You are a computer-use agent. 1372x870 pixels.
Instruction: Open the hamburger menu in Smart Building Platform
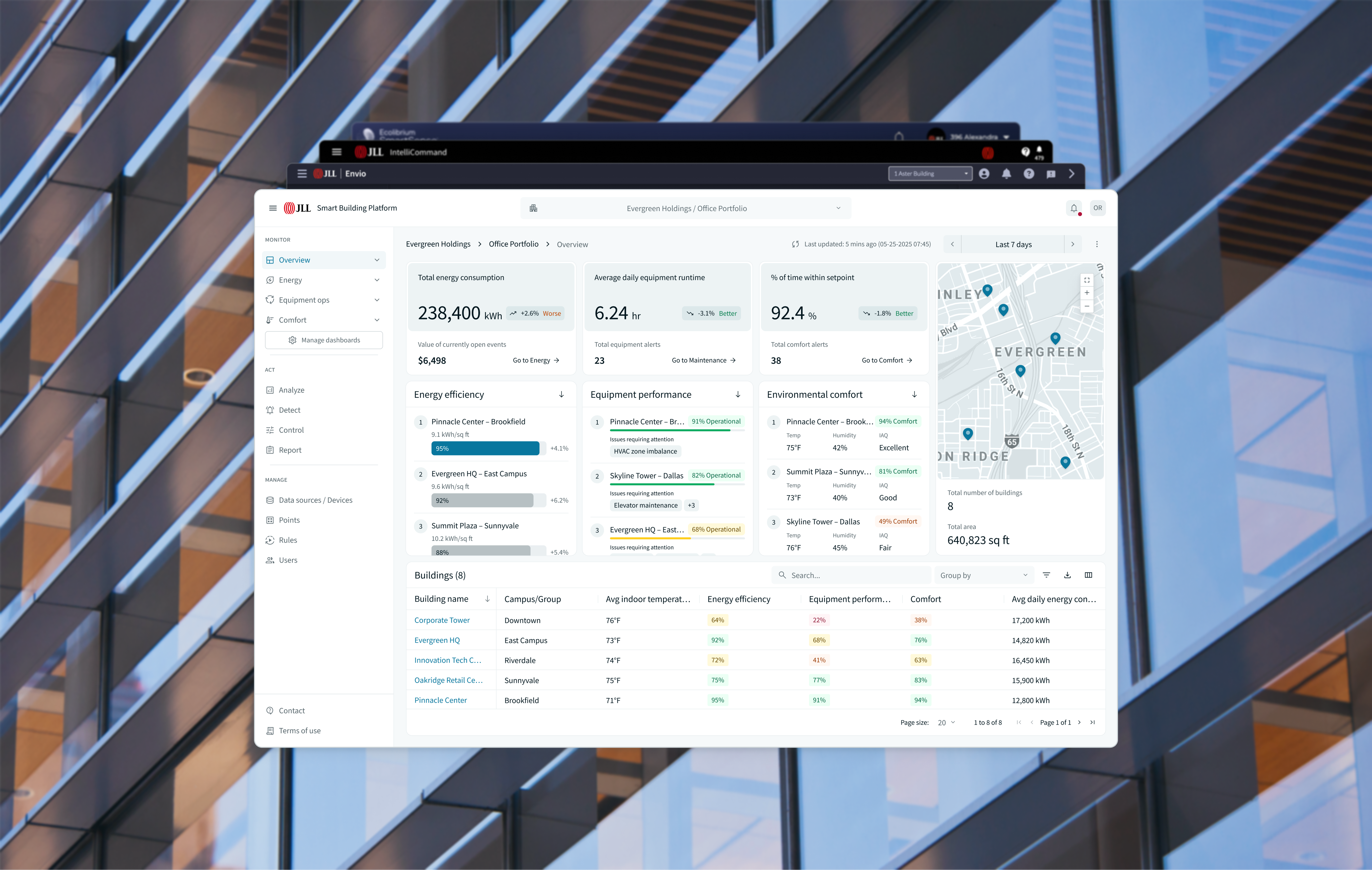(x=273, y=208)
